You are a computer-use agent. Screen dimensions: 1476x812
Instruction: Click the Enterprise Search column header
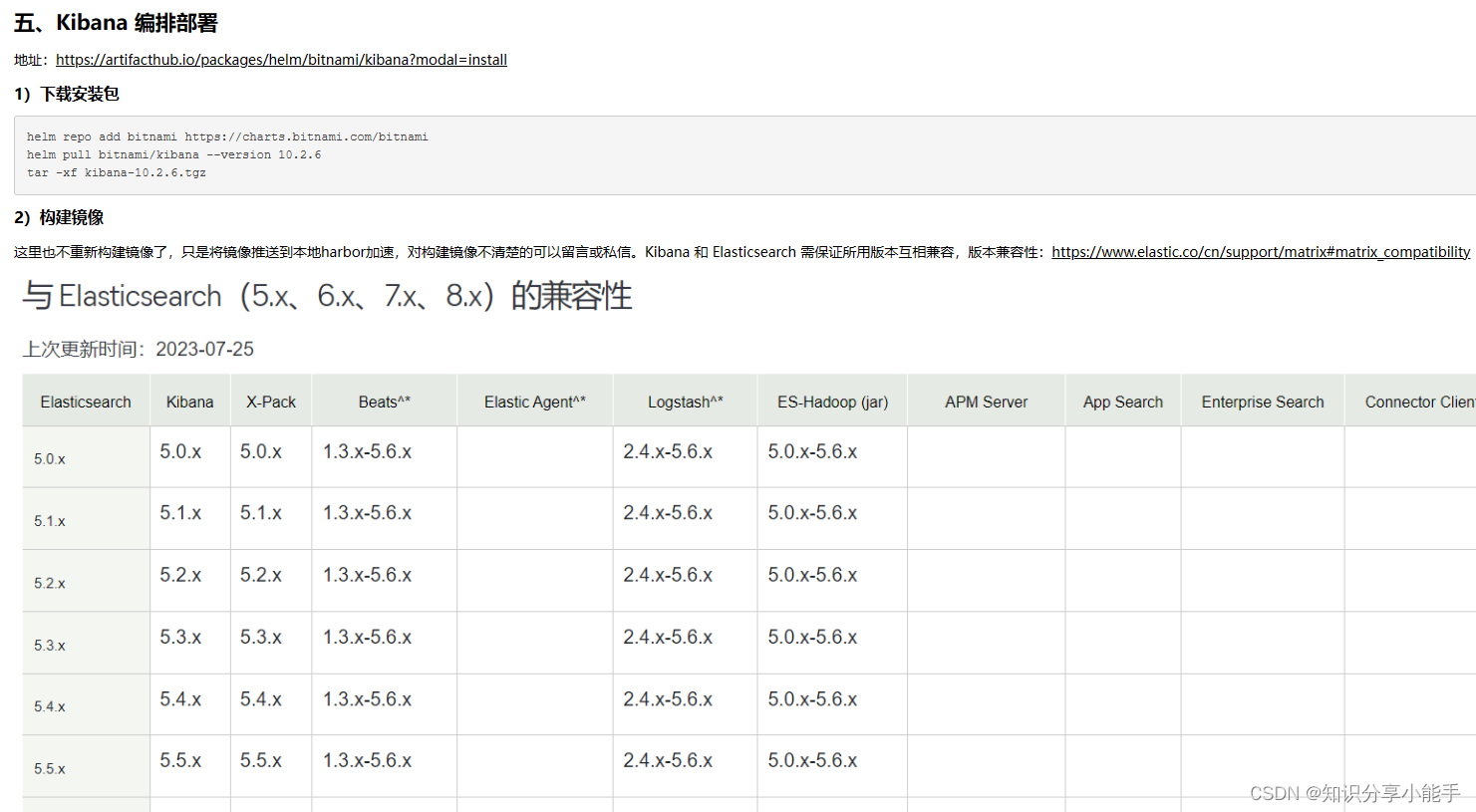pyautogui.click(x=1263, y=402)
